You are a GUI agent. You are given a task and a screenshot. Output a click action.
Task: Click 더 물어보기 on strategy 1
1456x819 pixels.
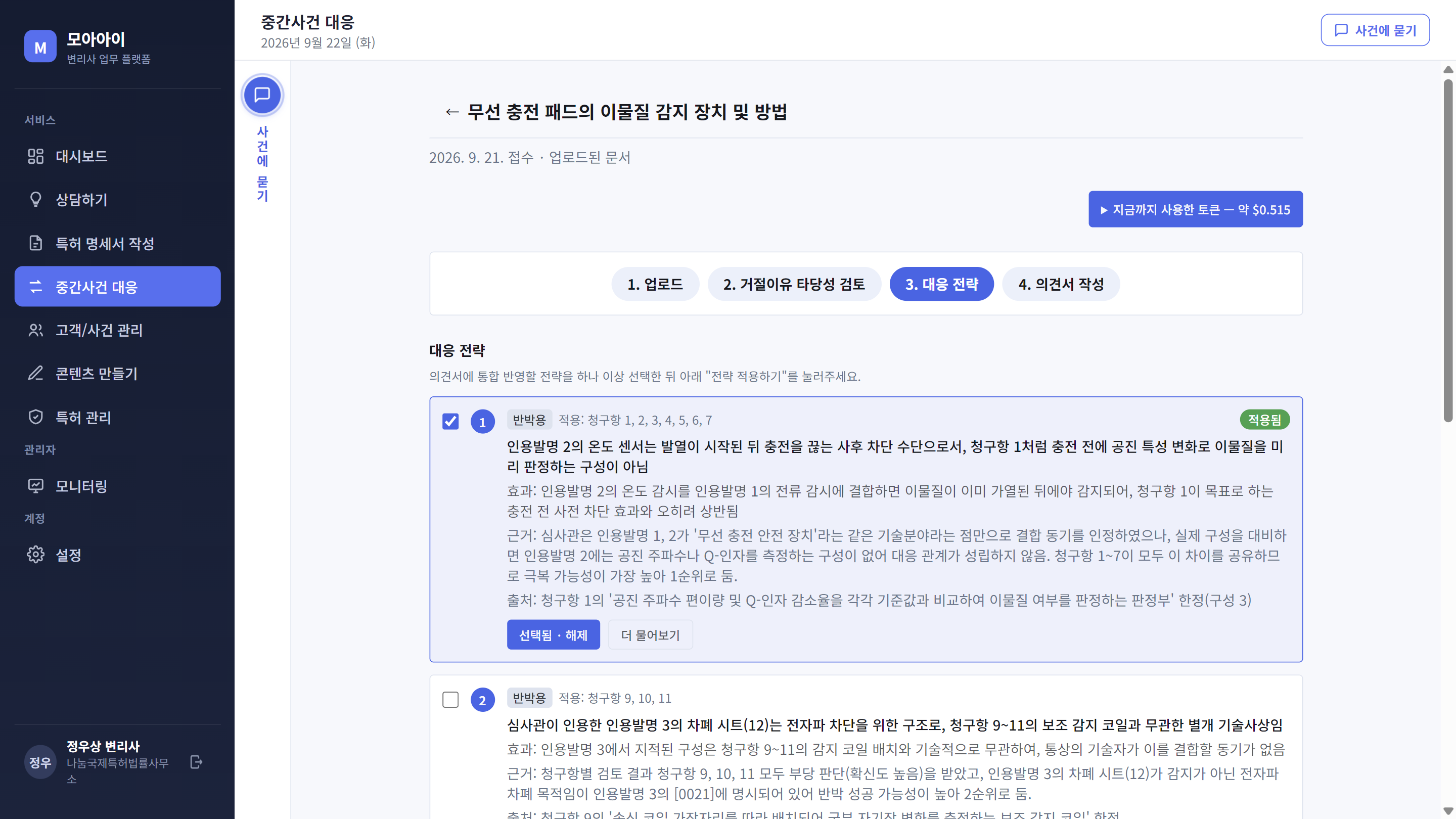coord(651,635)
